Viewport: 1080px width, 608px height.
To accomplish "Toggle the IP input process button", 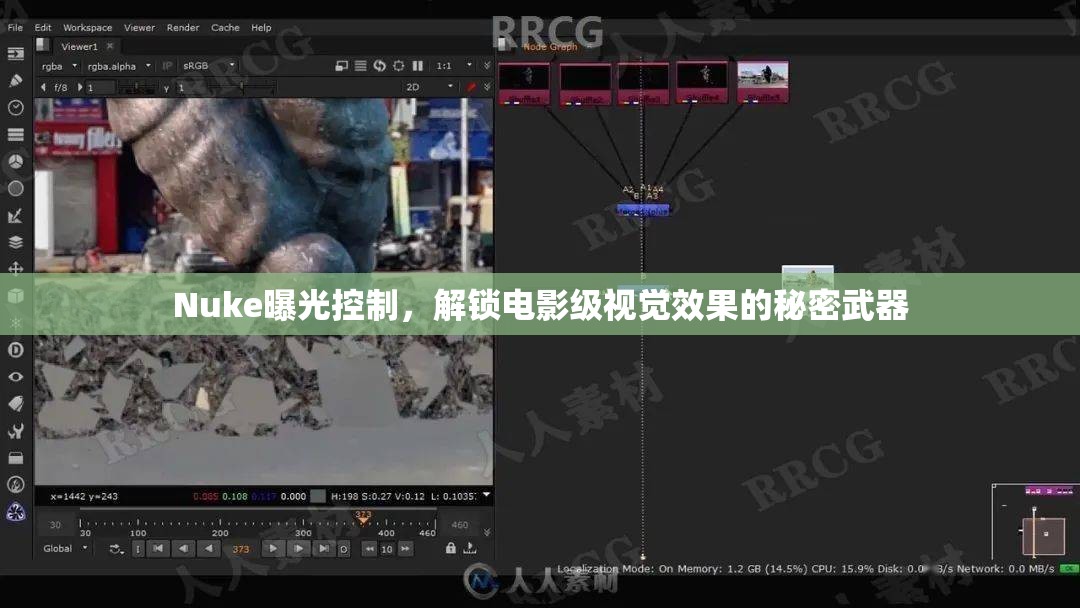I will pyautogui.click(x=167, y=66).
